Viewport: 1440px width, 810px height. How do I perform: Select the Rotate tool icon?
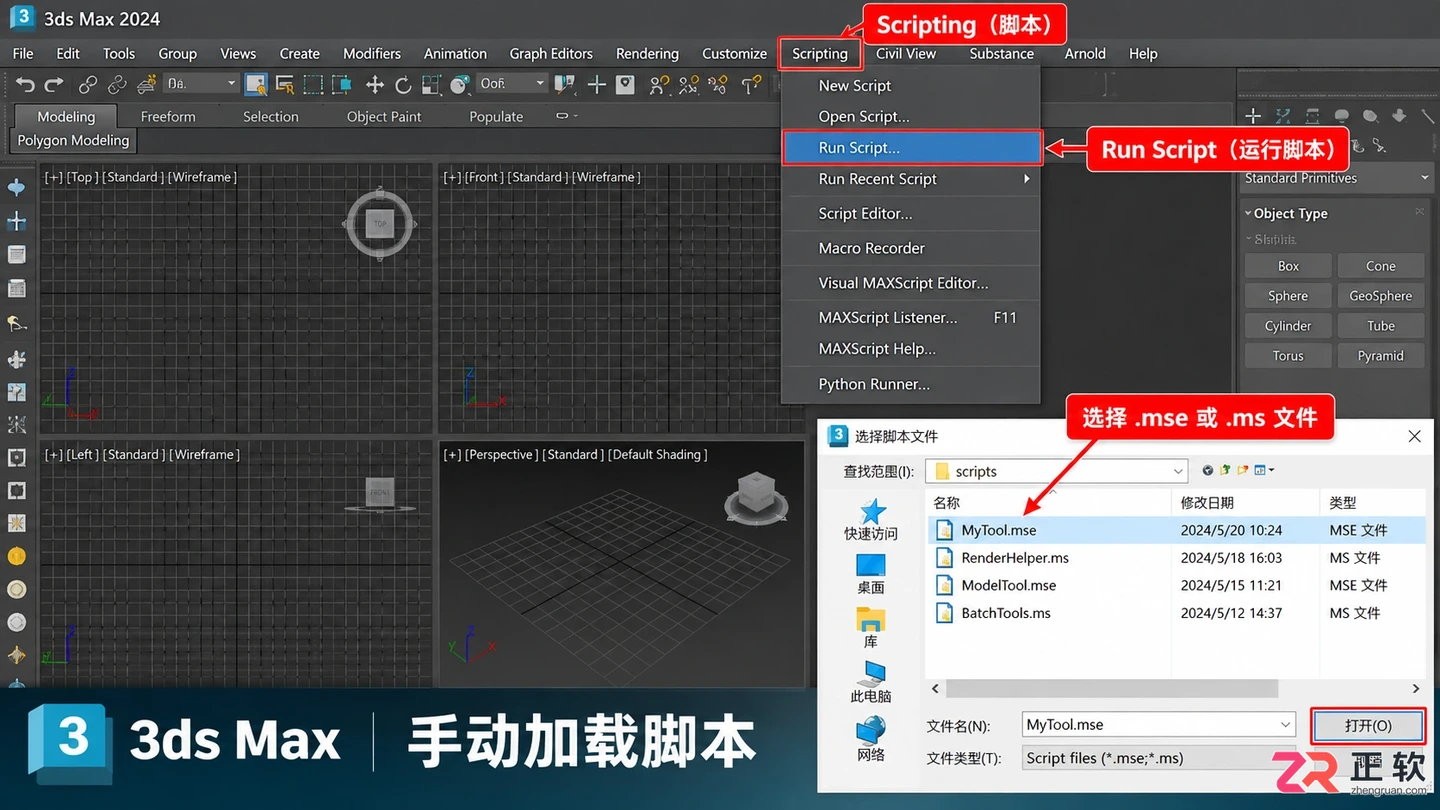pyautogui.click(x=403, y=85)
